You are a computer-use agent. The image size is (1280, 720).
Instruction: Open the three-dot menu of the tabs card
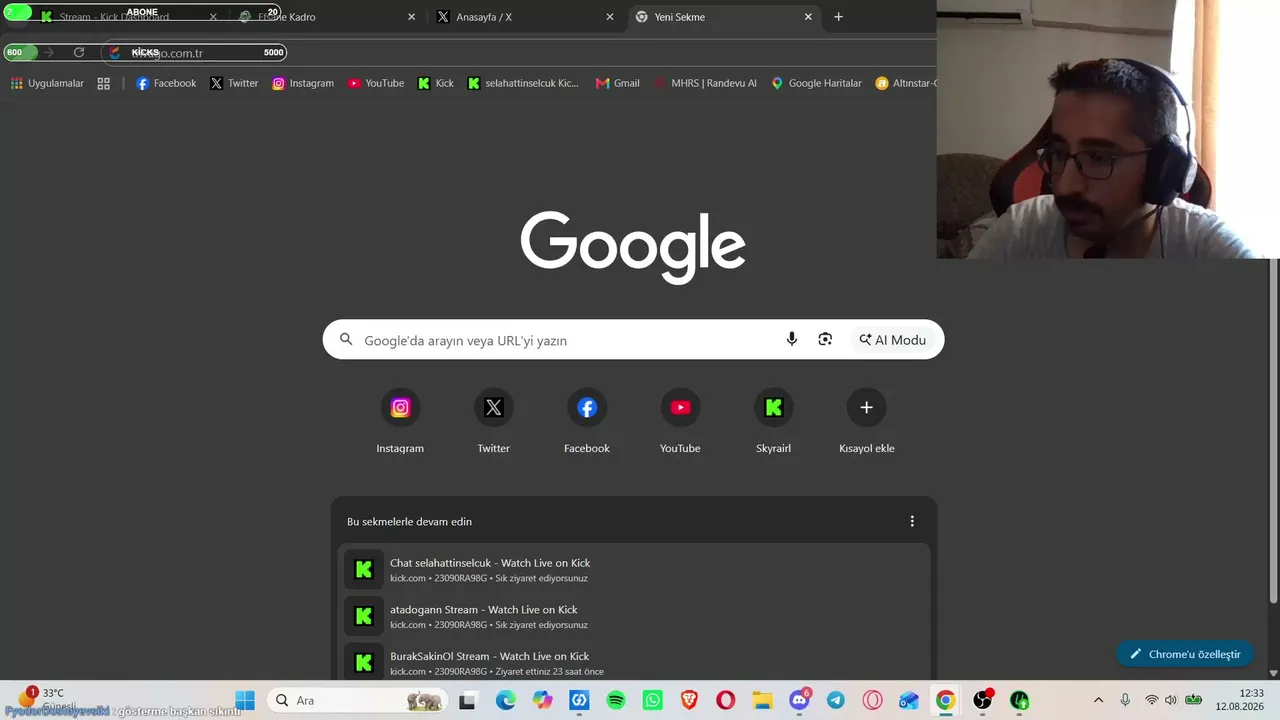(912, 521)
